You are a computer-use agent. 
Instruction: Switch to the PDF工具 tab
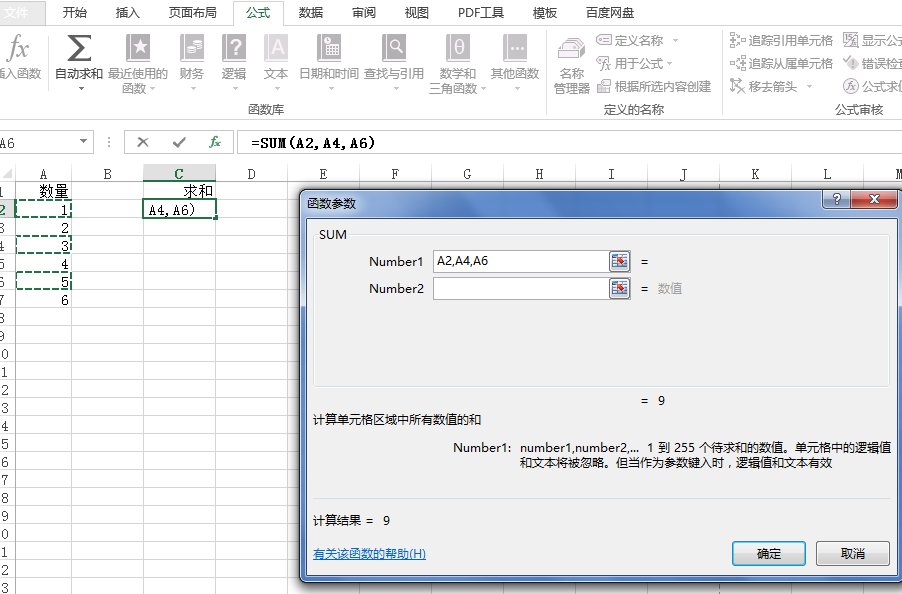[481, 13]
